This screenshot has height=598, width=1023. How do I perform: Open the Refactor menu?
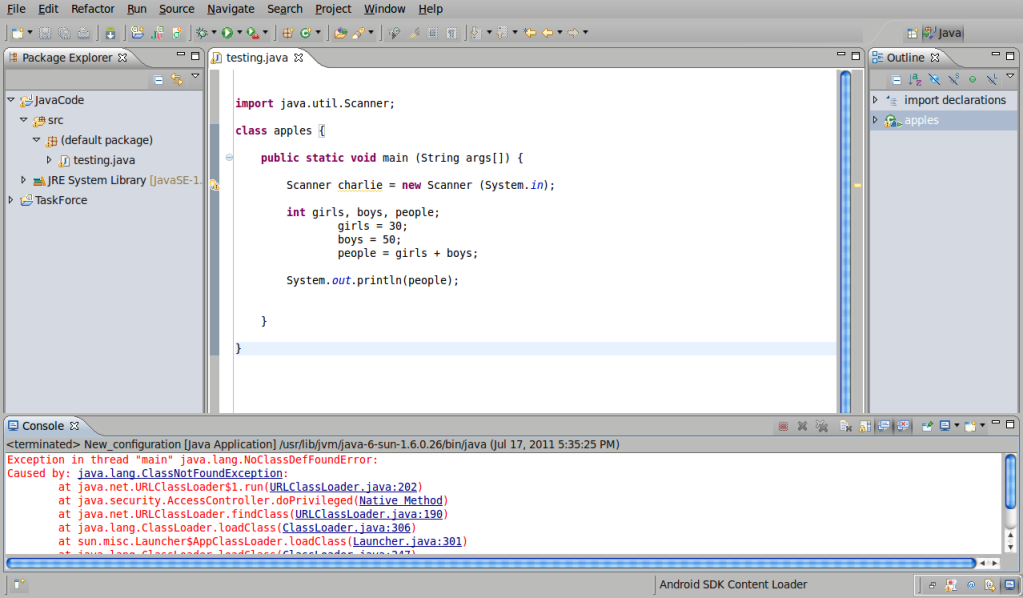click(x=93, y=9)
